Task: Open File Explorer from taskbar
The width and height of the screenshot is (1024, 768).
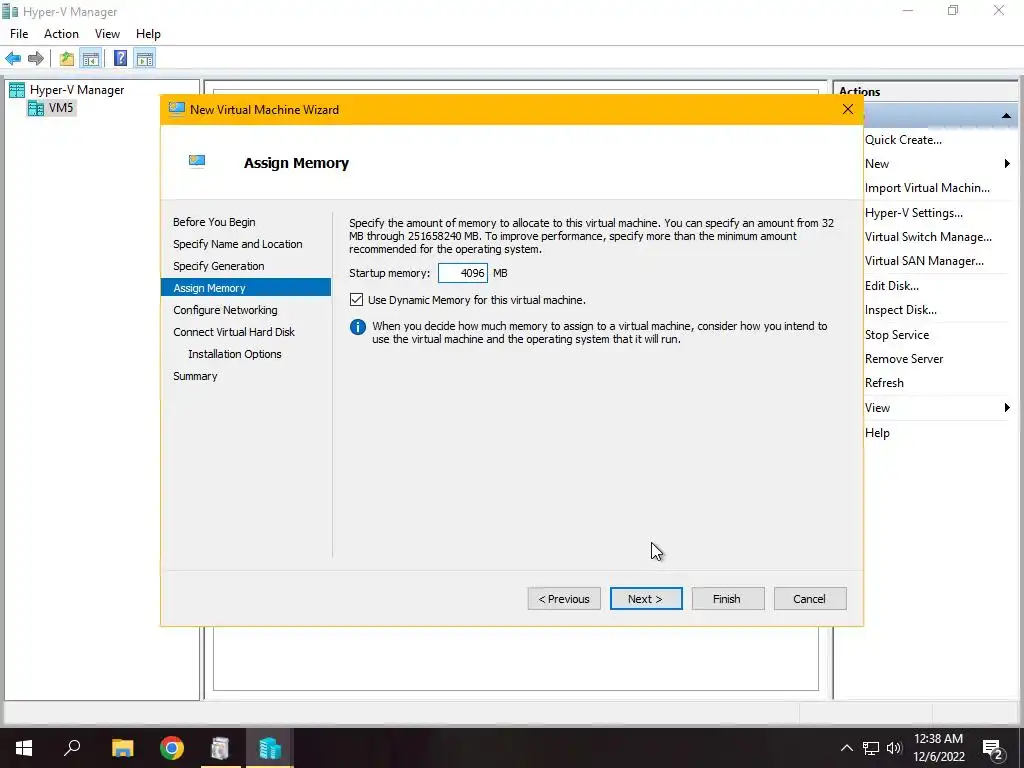Action: 122,748
